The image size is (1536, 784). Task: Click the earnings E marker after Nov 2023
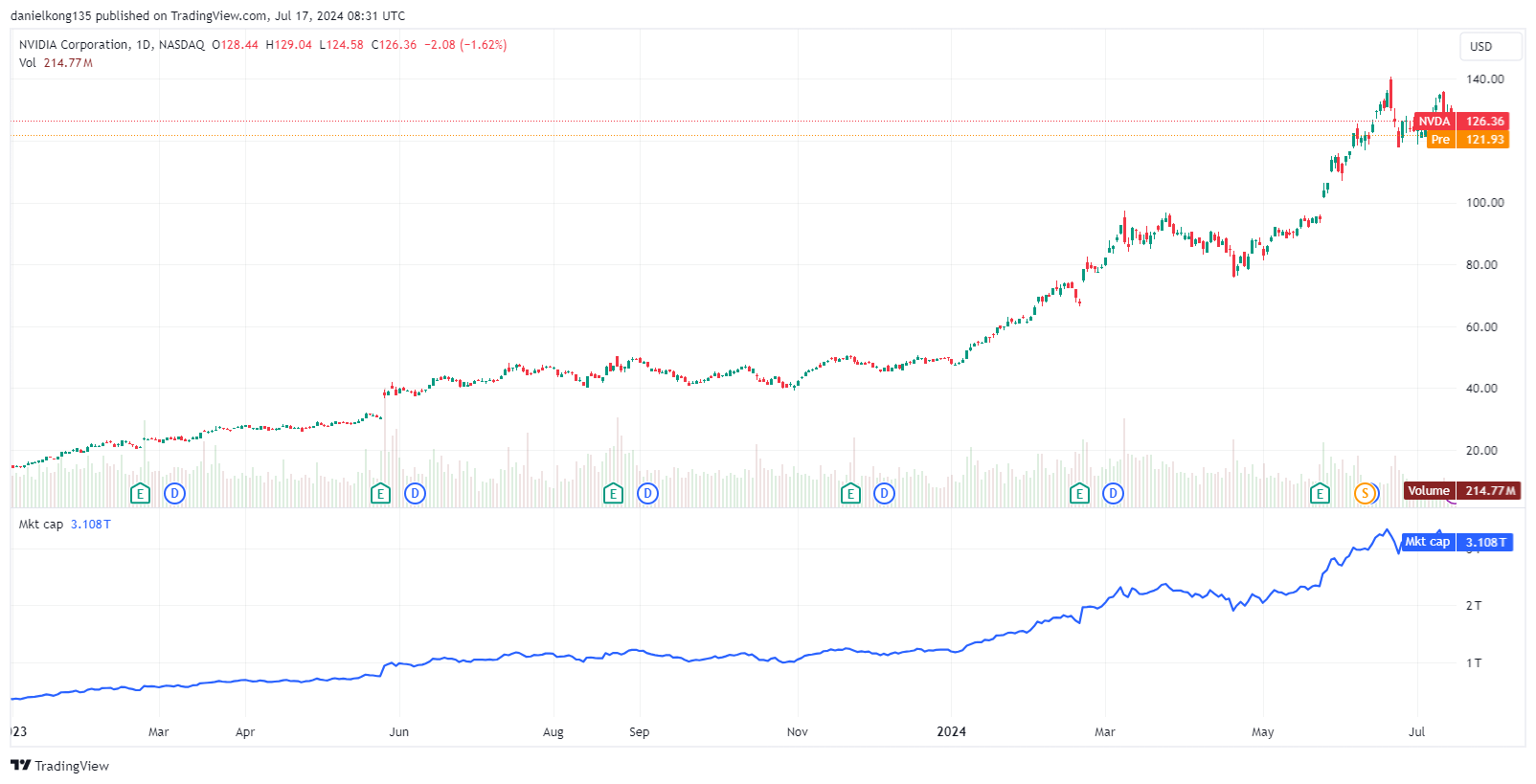tap(850, 494)
